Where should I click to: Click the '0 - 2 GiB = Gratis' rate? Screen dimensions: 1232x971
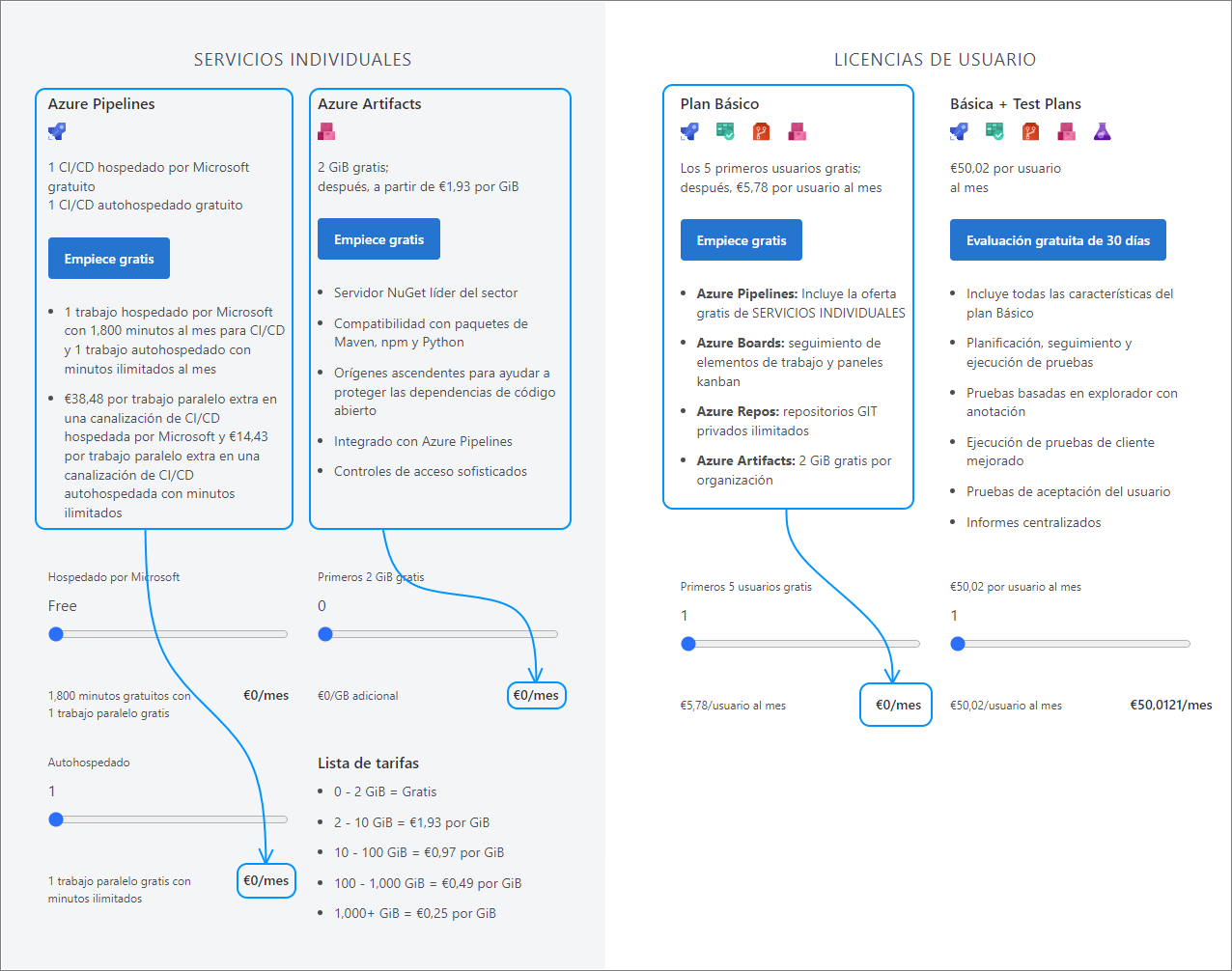tap(385, 791)
